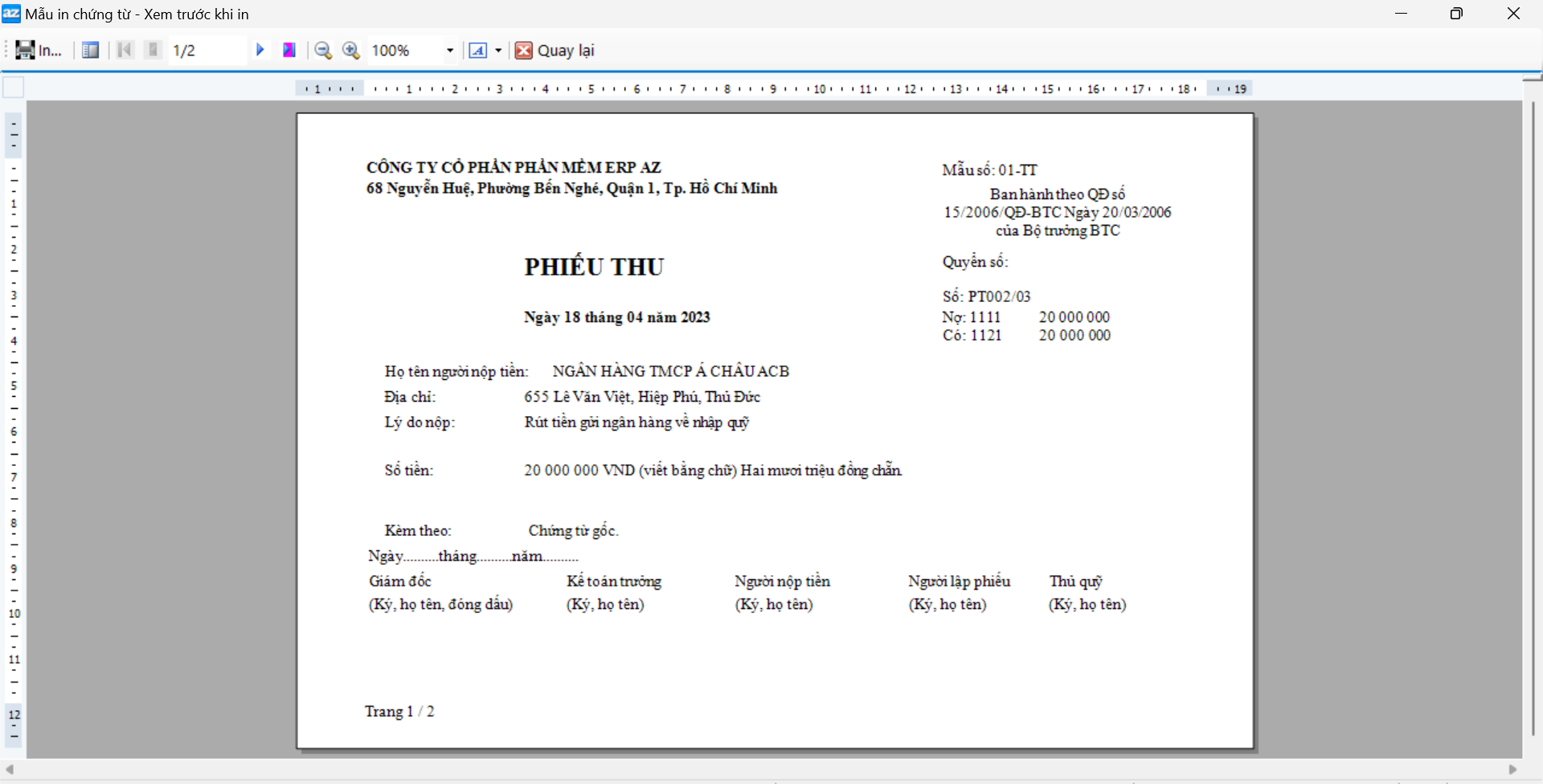
Task: Jump to the last page
Action: pos(289,51)
